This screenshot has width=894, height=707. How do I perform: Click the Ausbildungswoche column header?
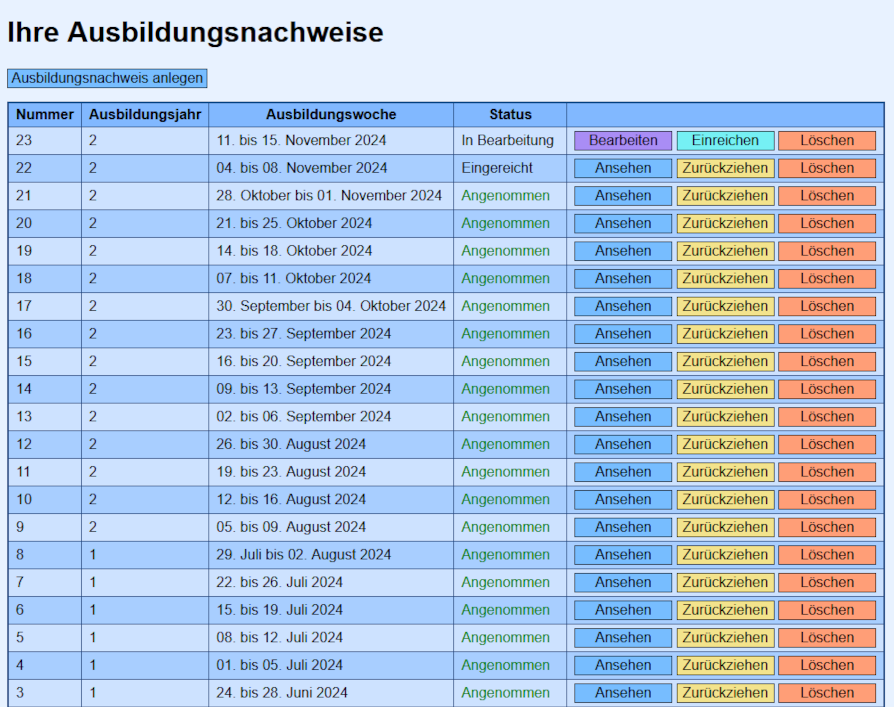(x=330, y=115)
